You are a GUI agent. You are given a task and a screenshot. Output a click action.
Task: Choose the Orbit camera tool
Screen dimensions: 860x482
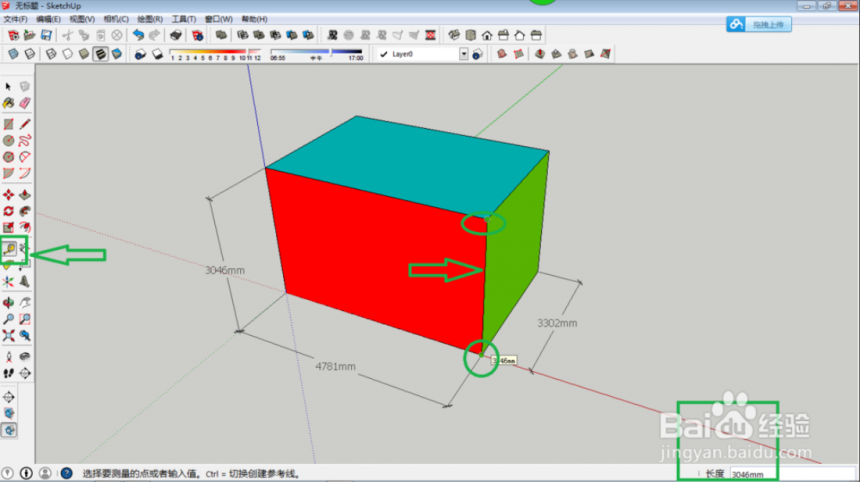click(x=8, y=303)
